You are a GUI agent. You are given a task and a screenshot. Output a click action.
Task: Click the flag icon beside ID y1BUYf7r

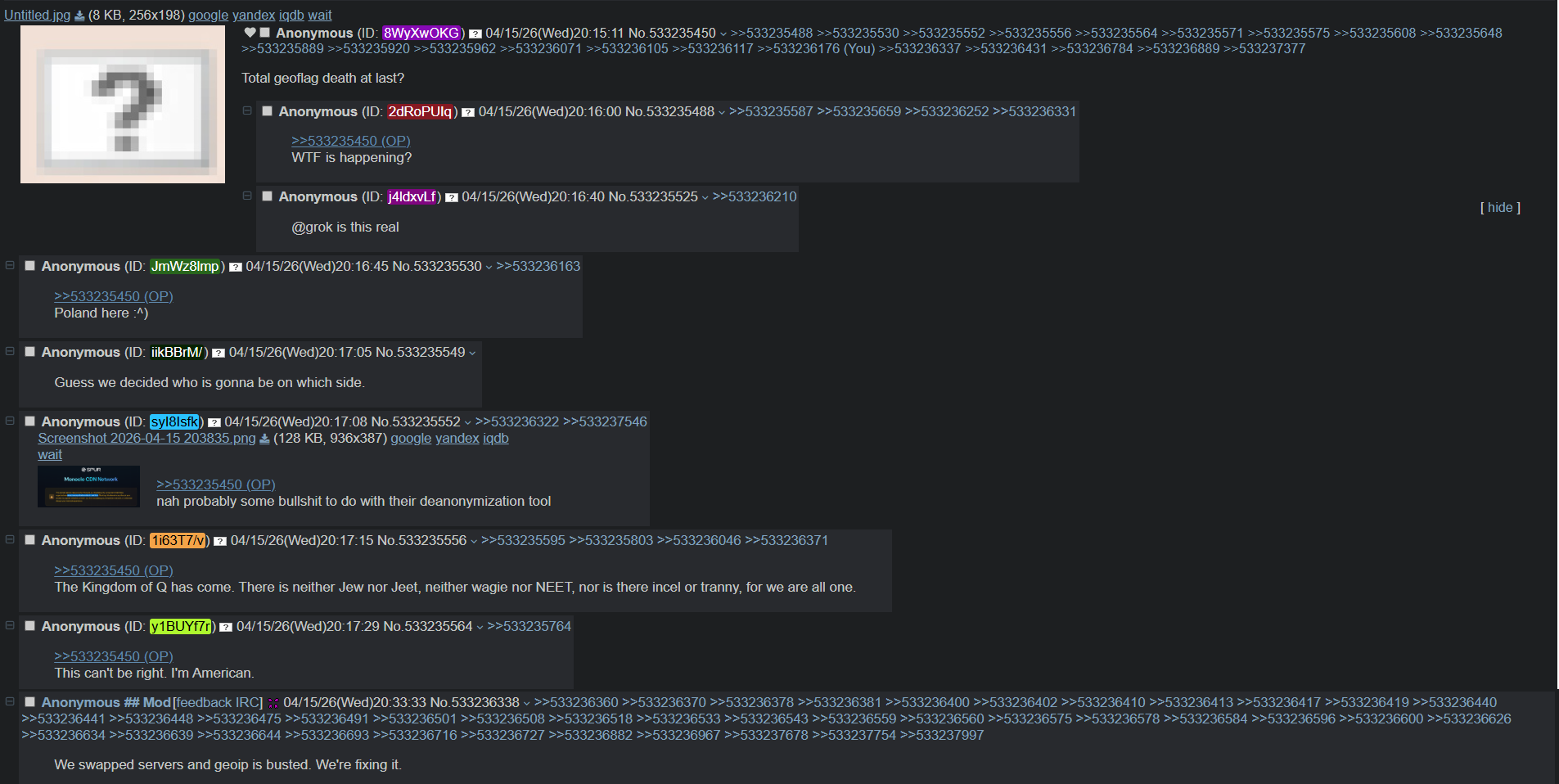(226, 627)
